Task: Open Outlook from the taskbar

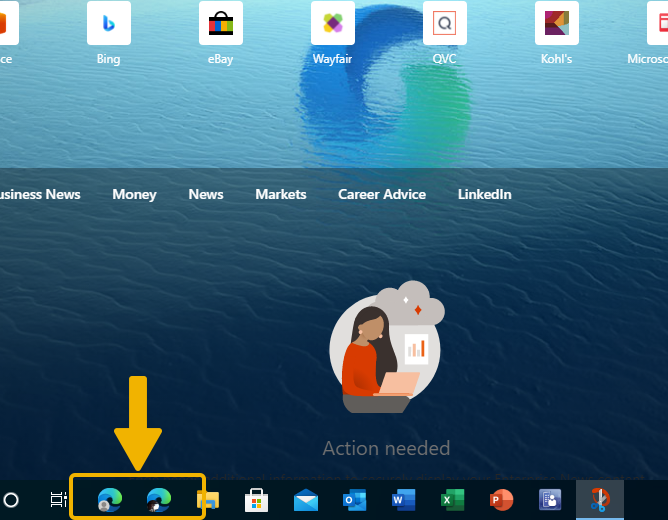Action: pos(354,500)
